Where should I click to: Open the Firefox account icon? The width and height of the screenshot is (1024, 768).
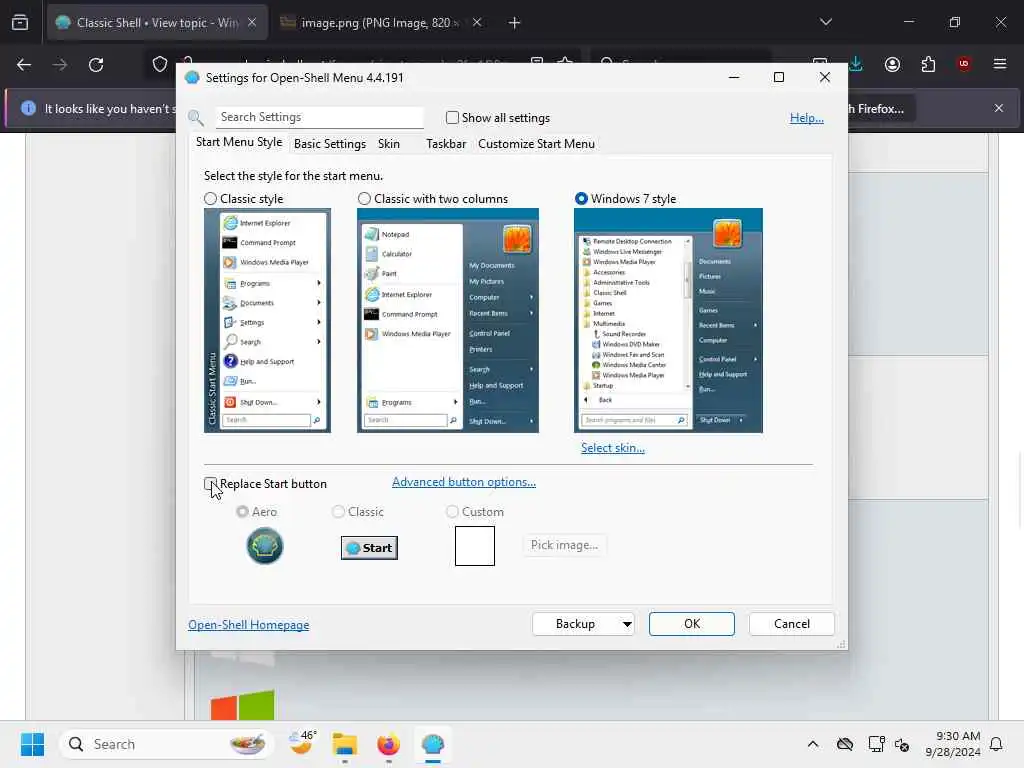point(892,64)
